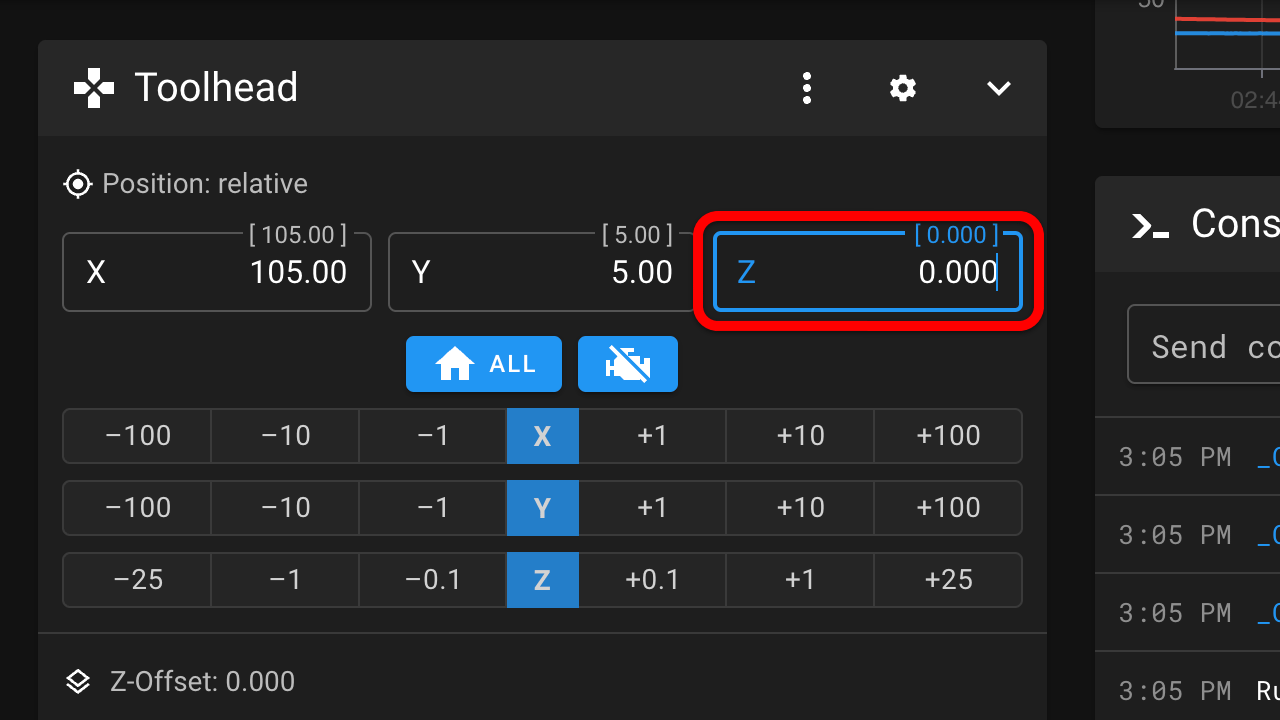This screenshot has height=720, width=1280.
Task: Click the motors off icon button
Action: [x=627, y=364]
